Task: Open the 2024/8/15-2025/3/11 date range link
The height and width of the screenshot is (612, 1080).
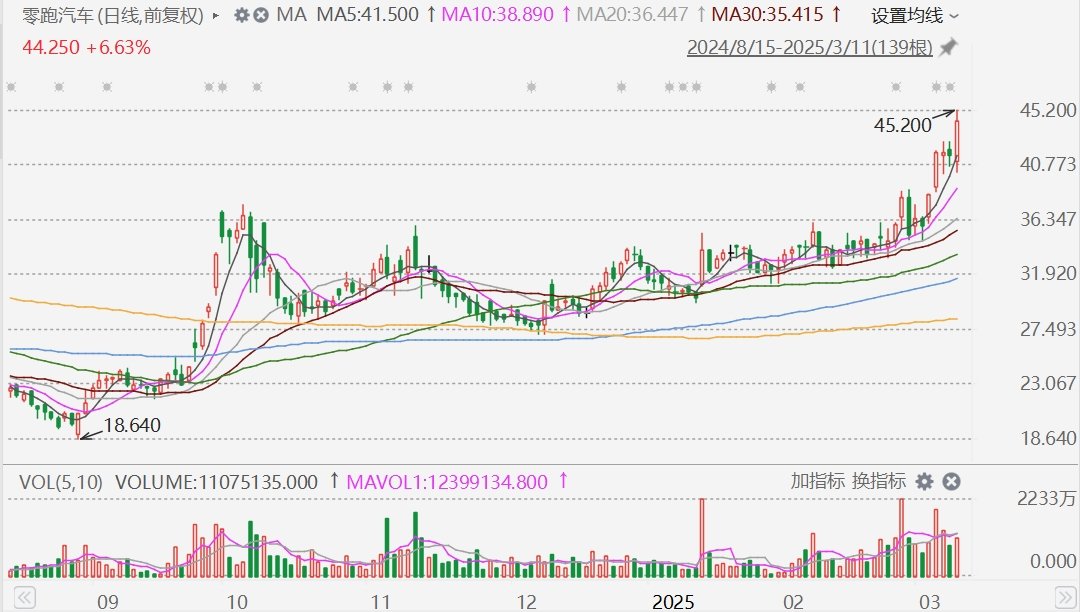Action: [809, 48]
